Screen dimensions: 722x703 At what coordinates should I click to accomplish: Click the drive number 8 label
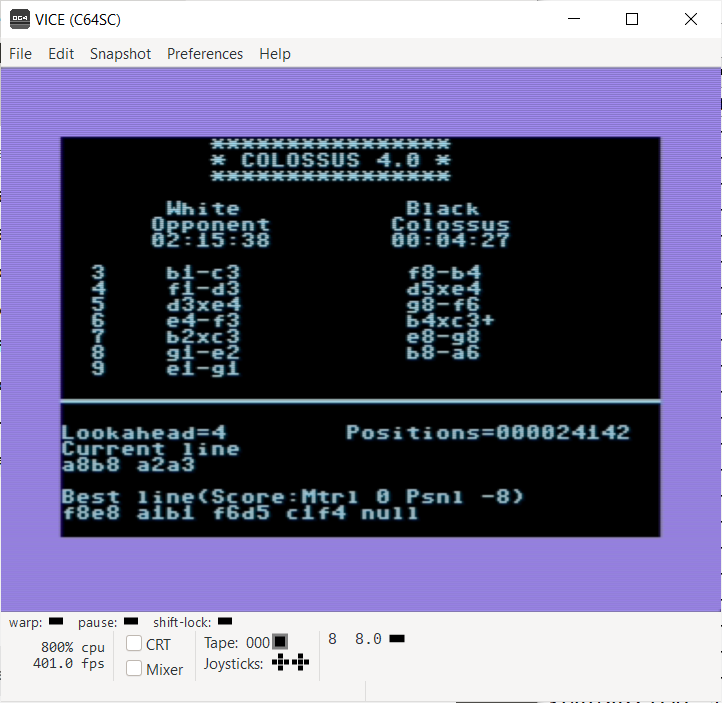click(x=332, y=639)
